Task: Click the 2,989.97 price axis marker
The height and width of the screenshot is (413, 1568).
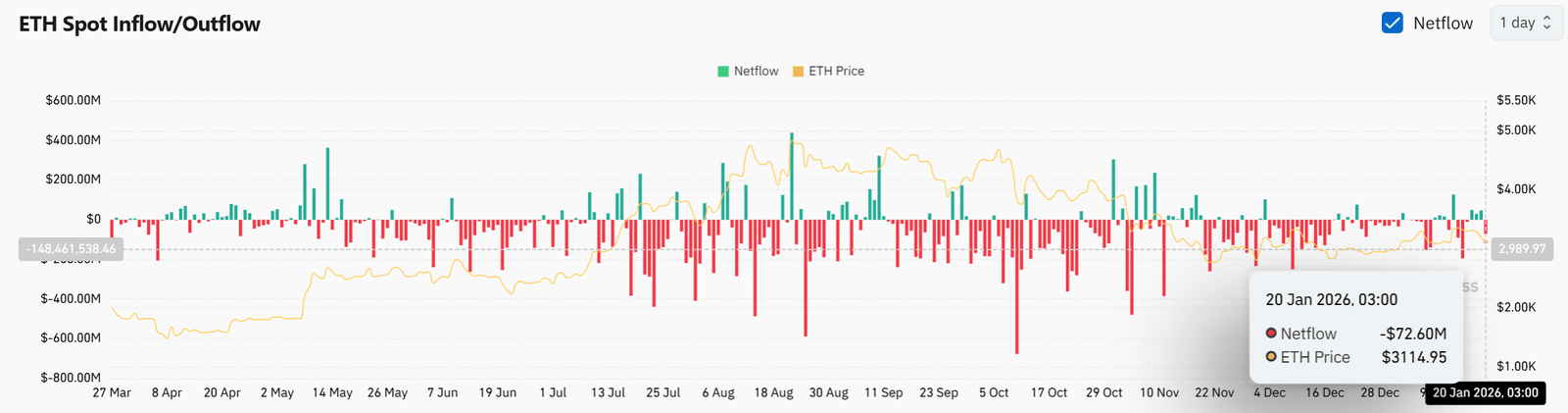Action: coord(1521,249)
